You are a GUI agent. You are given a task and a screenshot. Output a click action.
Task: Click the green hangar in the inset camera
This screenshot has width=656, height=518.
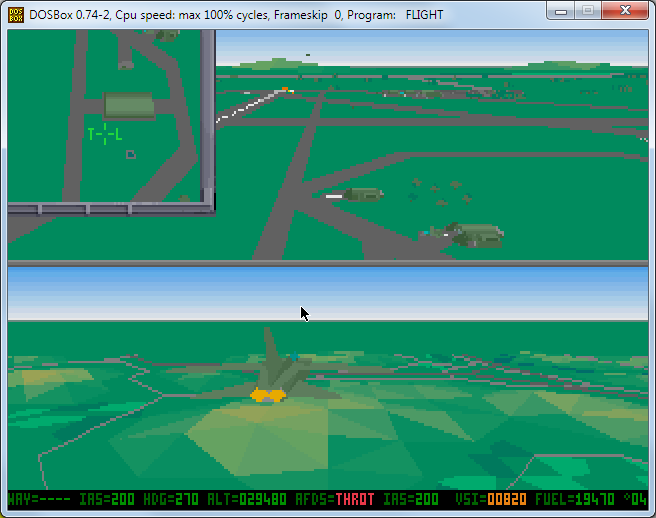point(129,105)
